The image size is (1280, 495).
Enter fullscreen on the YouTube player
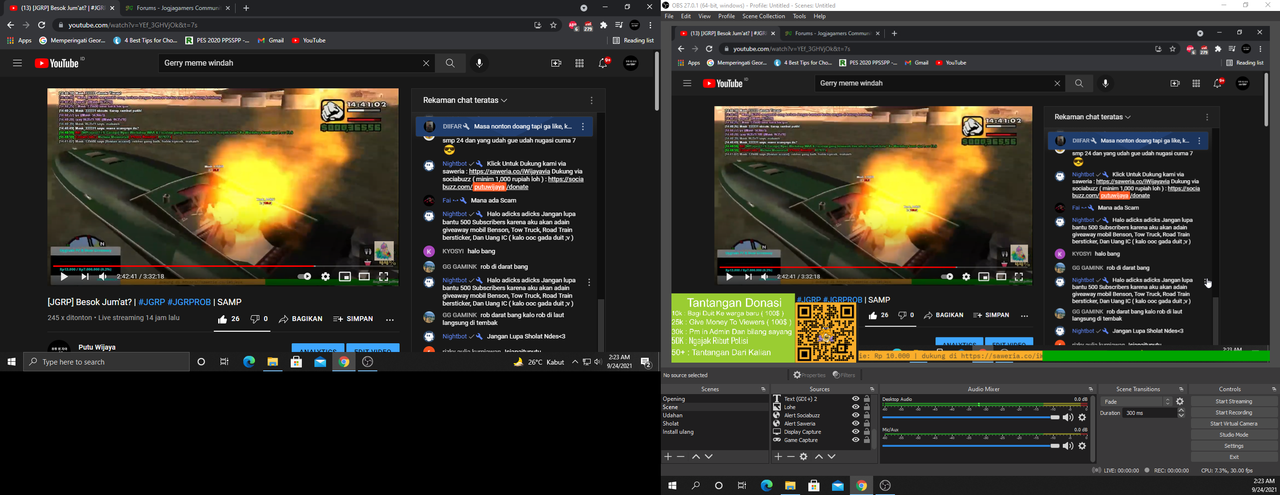coord(383,276)
